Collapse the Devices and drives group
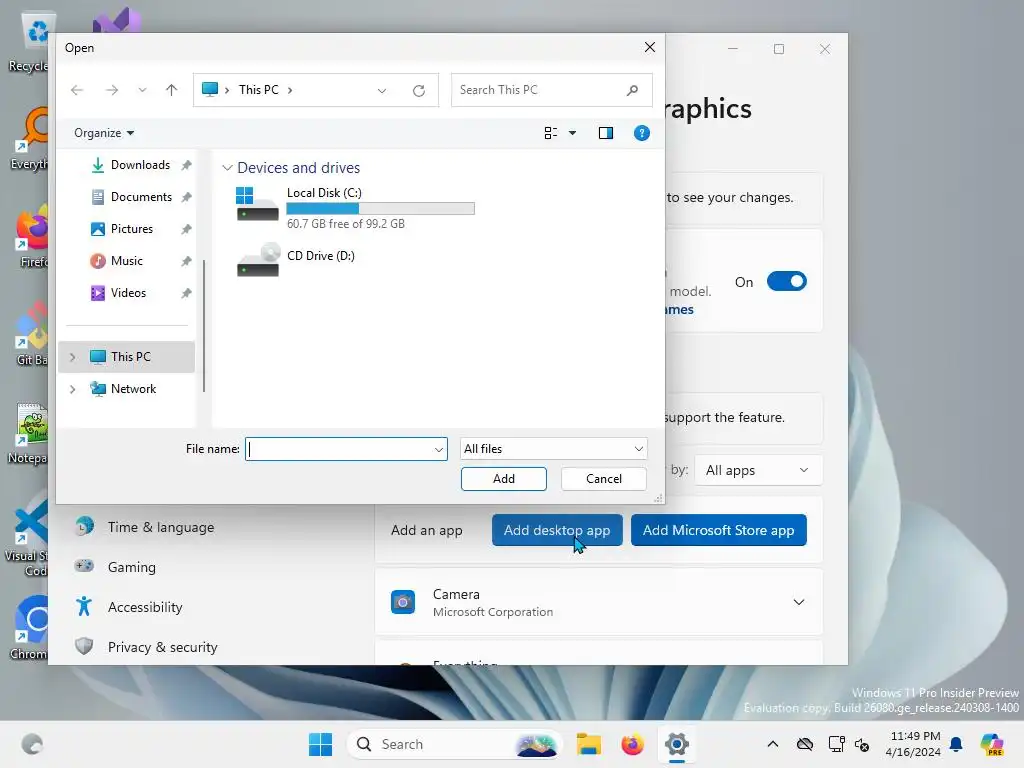This screenshot has height=768, width=1024. [x=227, y=168]
